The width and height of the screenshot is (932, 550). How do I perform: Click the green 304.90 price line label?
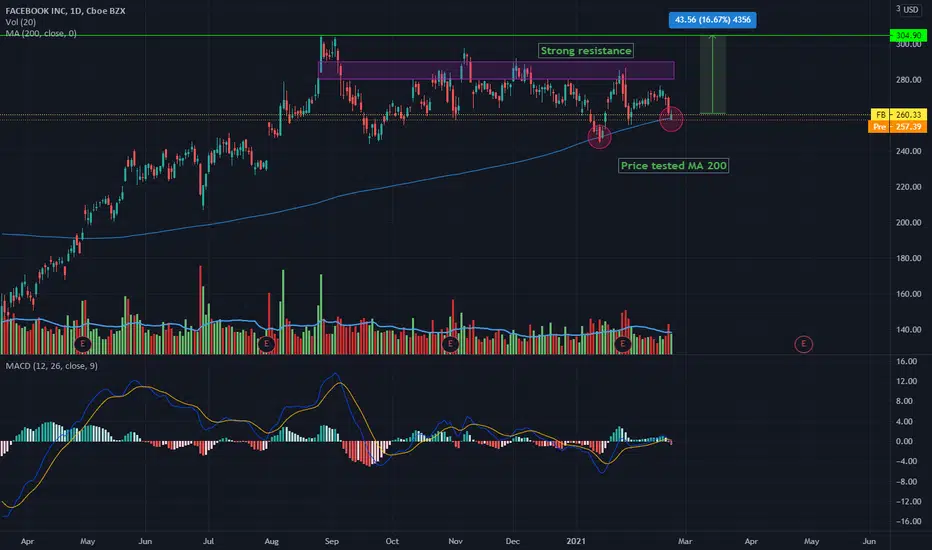[908, 36]
